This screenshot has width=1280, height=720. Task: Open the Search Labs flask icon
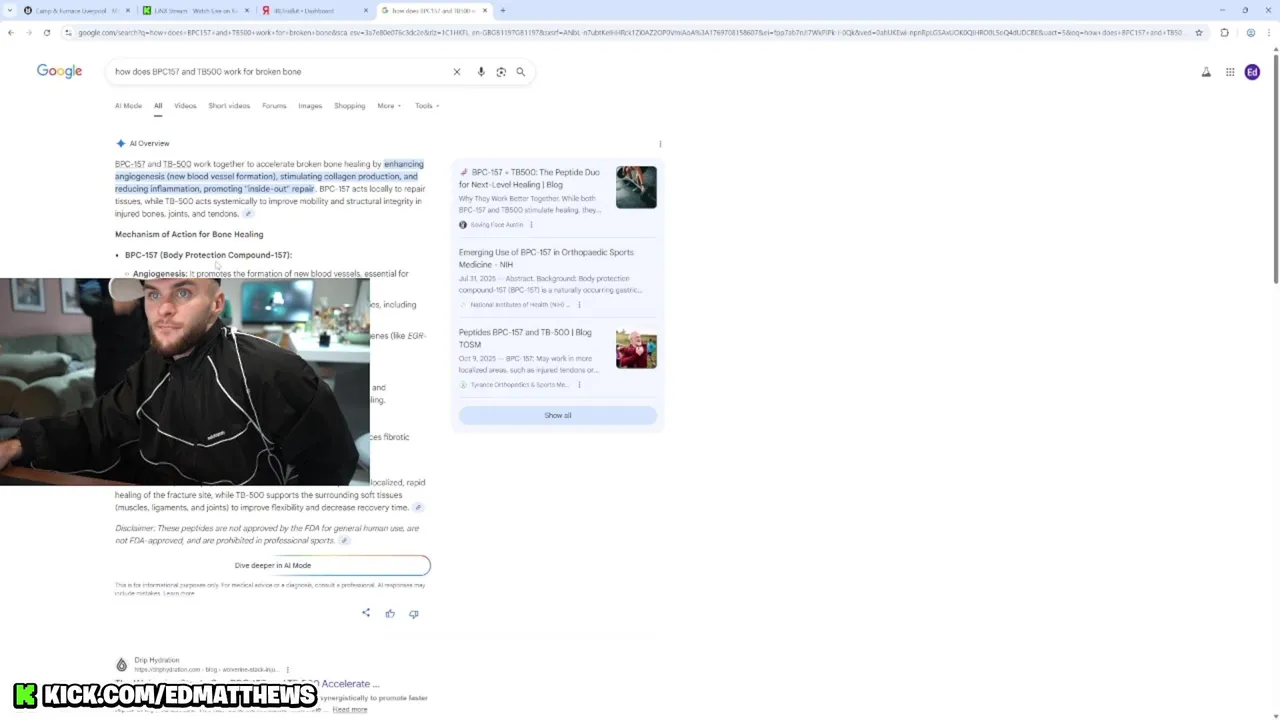[x=1206, y=72]
